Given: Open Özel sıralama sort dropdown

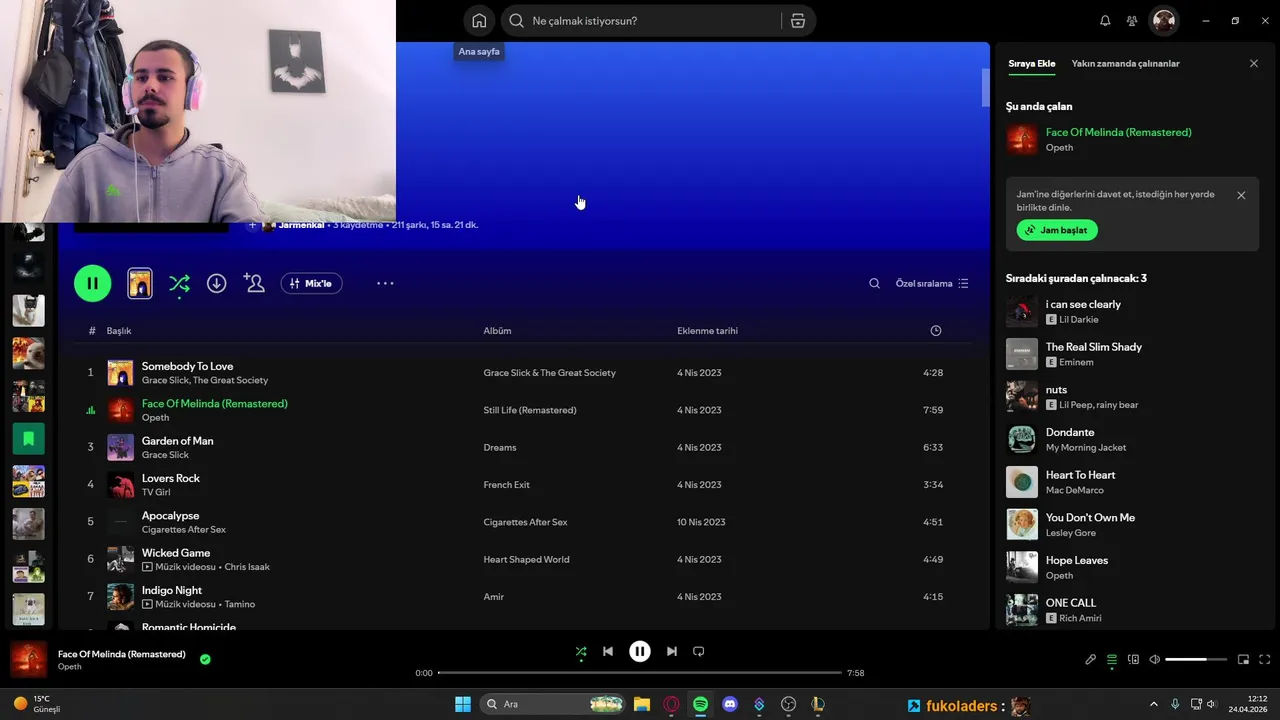Looking at the screenshot, I should pos(932,284).
